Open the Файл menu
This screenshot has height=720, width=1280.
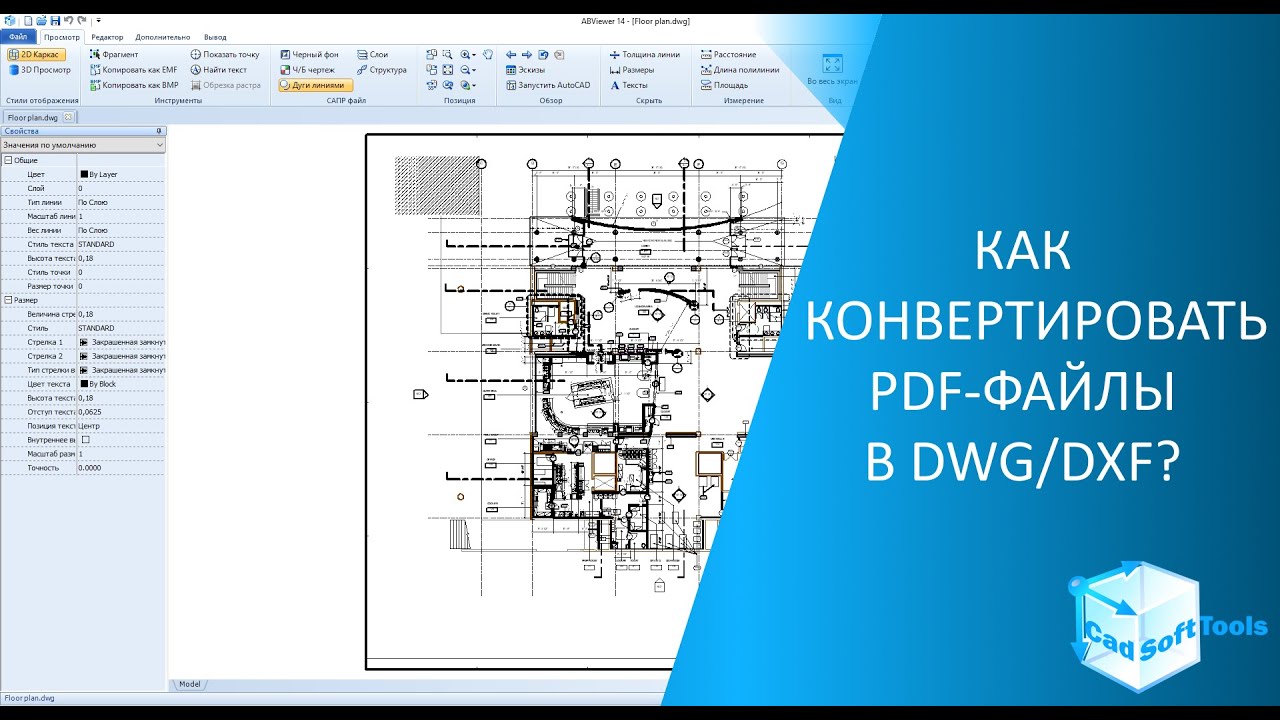click(x=18, y=36)
